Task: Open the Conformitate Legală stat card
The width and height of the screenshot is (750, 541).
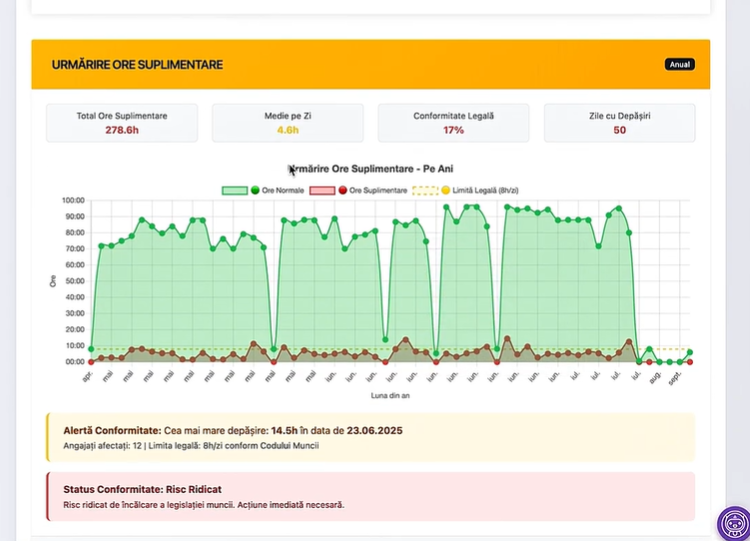Action: tap(453, 122)
